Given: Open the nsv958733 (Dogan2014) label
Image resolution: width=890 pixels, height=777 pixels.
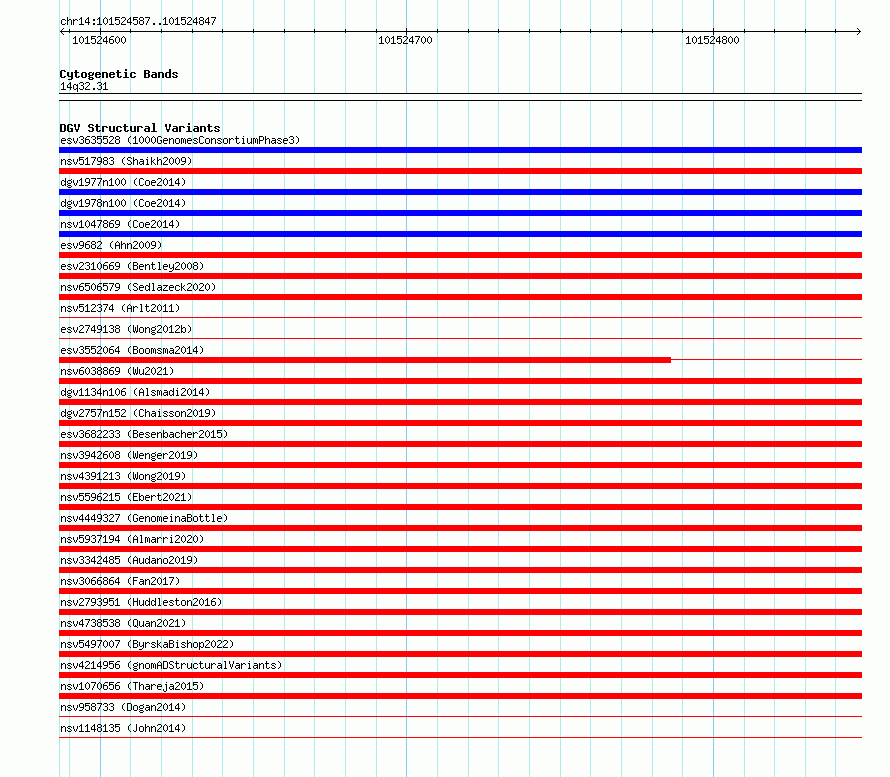Looking at the screenshot, I should pos(123,707).
